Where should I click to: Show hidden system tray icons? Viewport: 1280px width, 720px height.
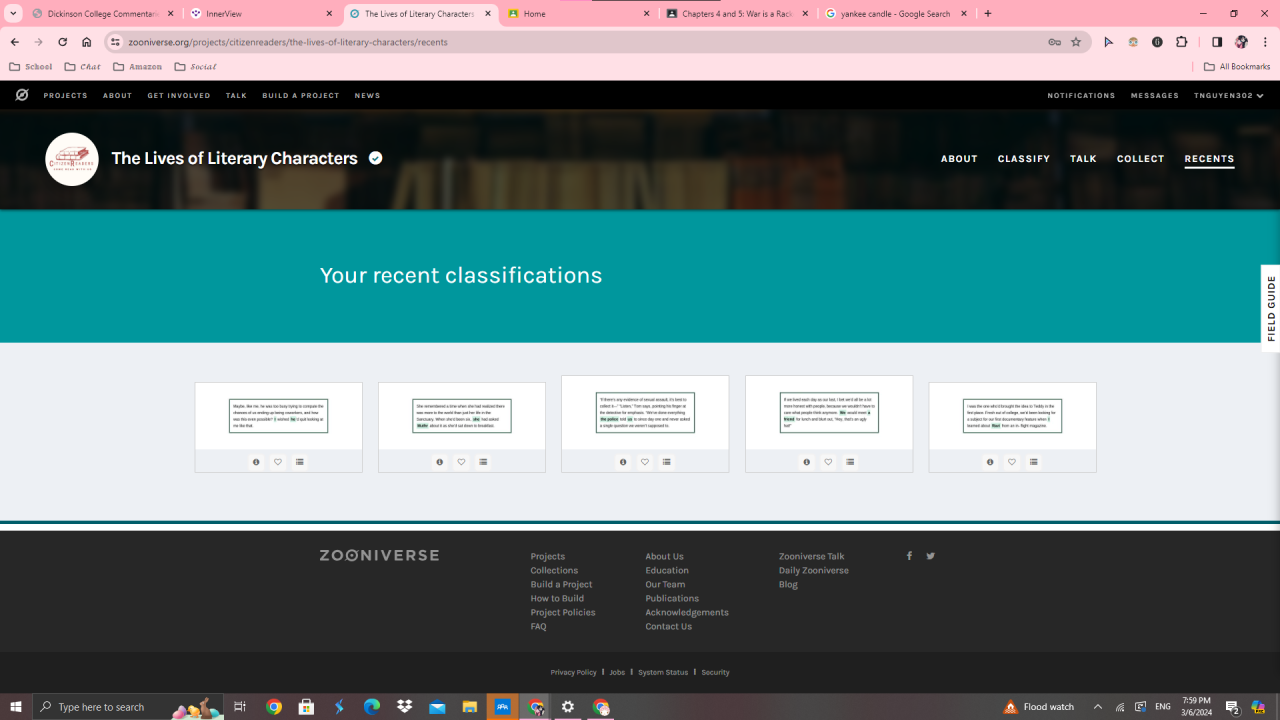1098,707
